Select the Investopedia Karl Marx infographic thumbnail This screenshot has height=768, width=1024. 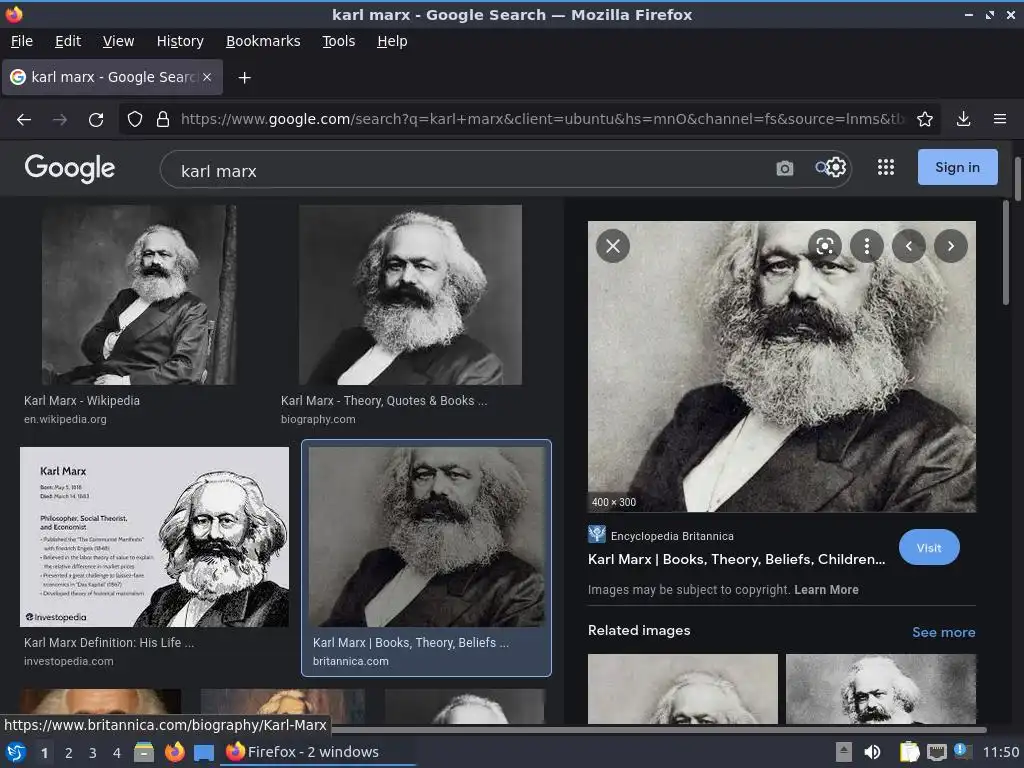(154, 537)
